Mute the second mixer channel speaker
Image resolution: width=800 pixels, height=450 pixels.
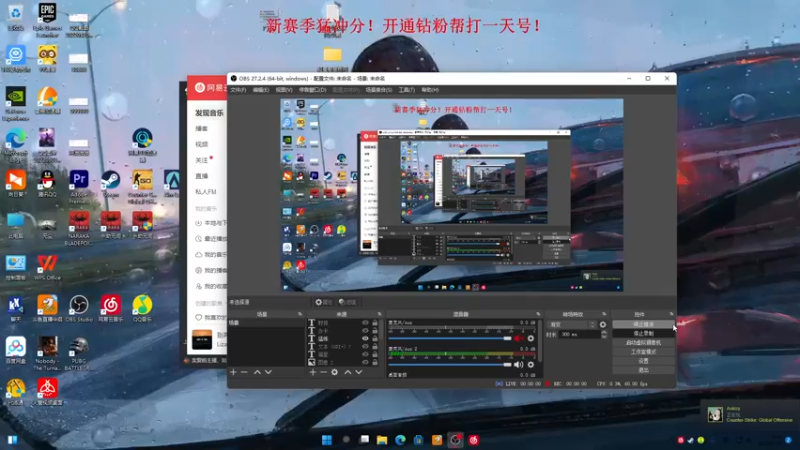point(518,365)
